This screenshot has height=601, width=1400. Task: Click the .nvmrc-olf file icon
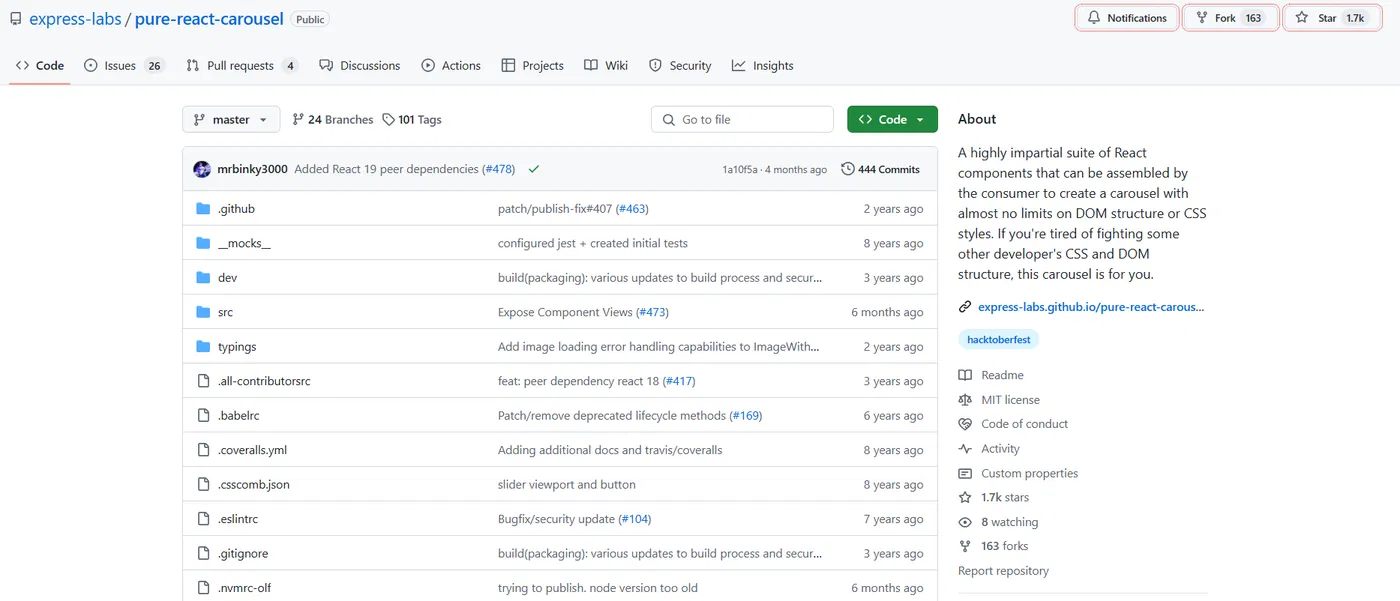(203, 588)
